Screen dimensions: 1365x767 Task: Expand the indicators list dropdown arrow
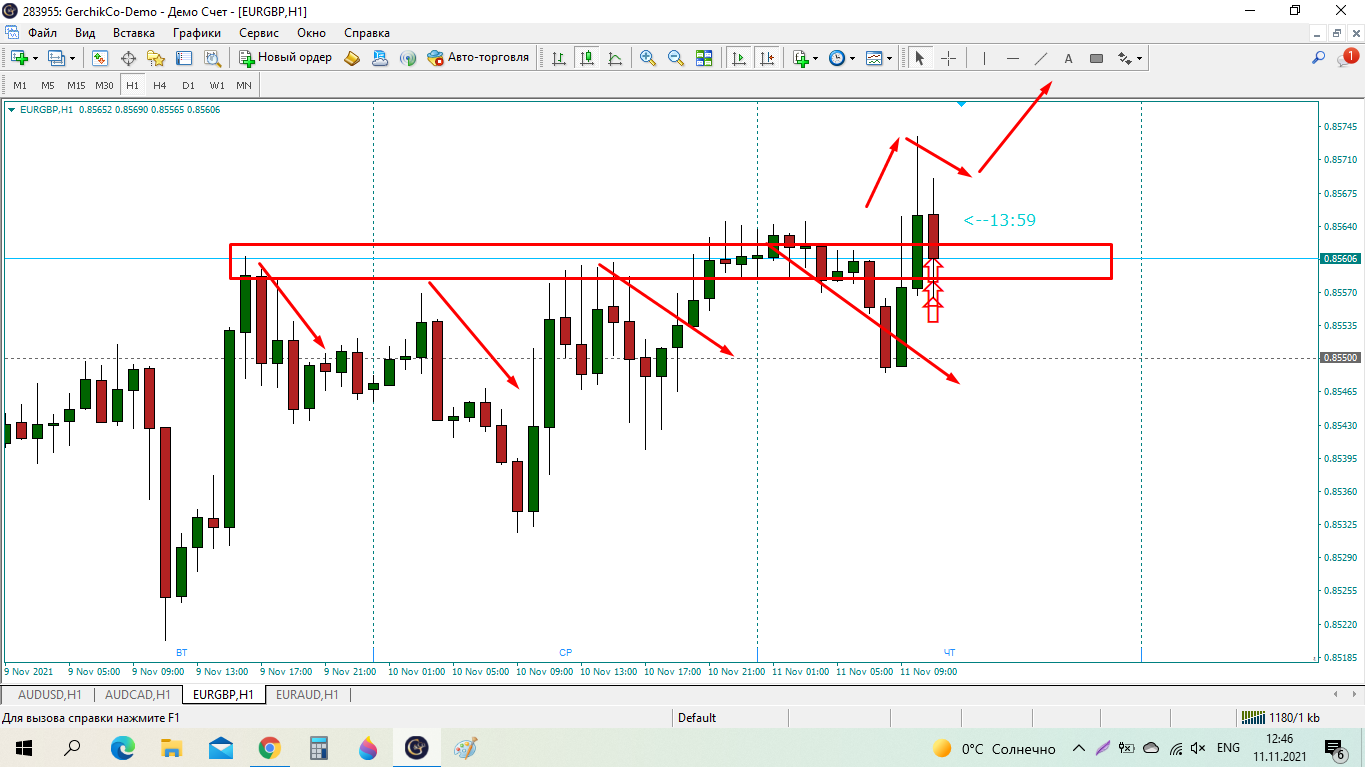tap(816, 58)
